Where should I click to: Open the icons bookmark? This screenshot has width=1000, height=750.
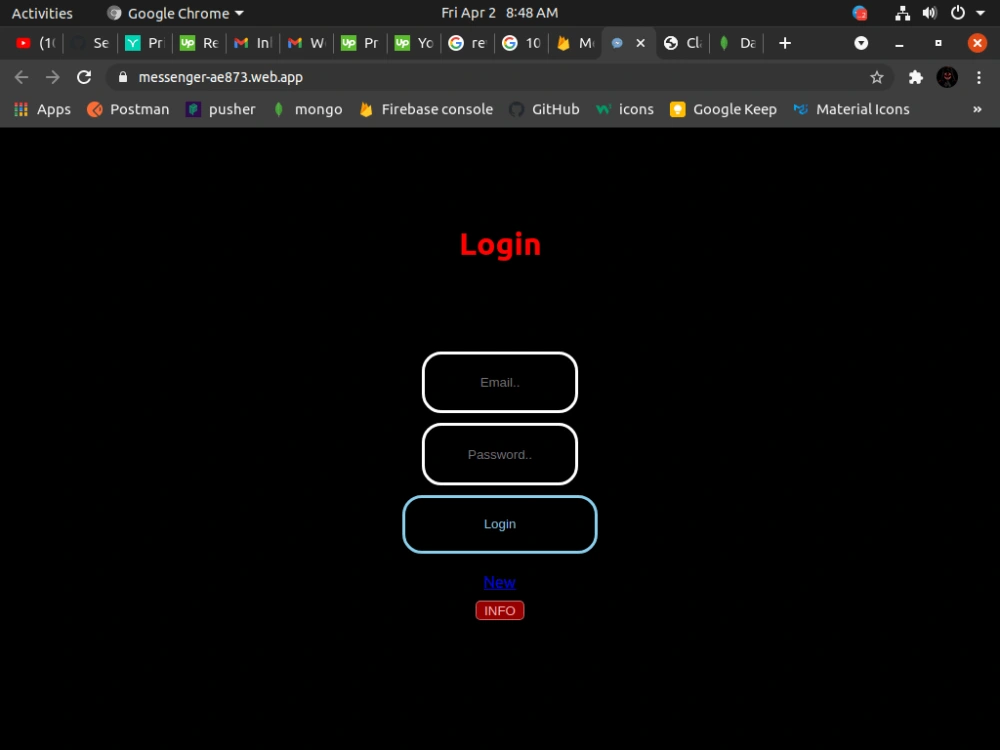point(624,109)
